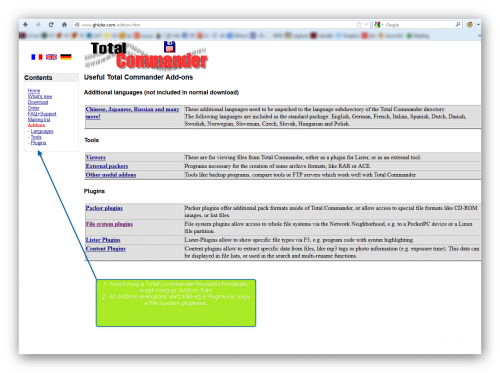This screenshot has height=373, width=500.
Task: Click the floppy disk icon in the logo
Action: (170, 47)
